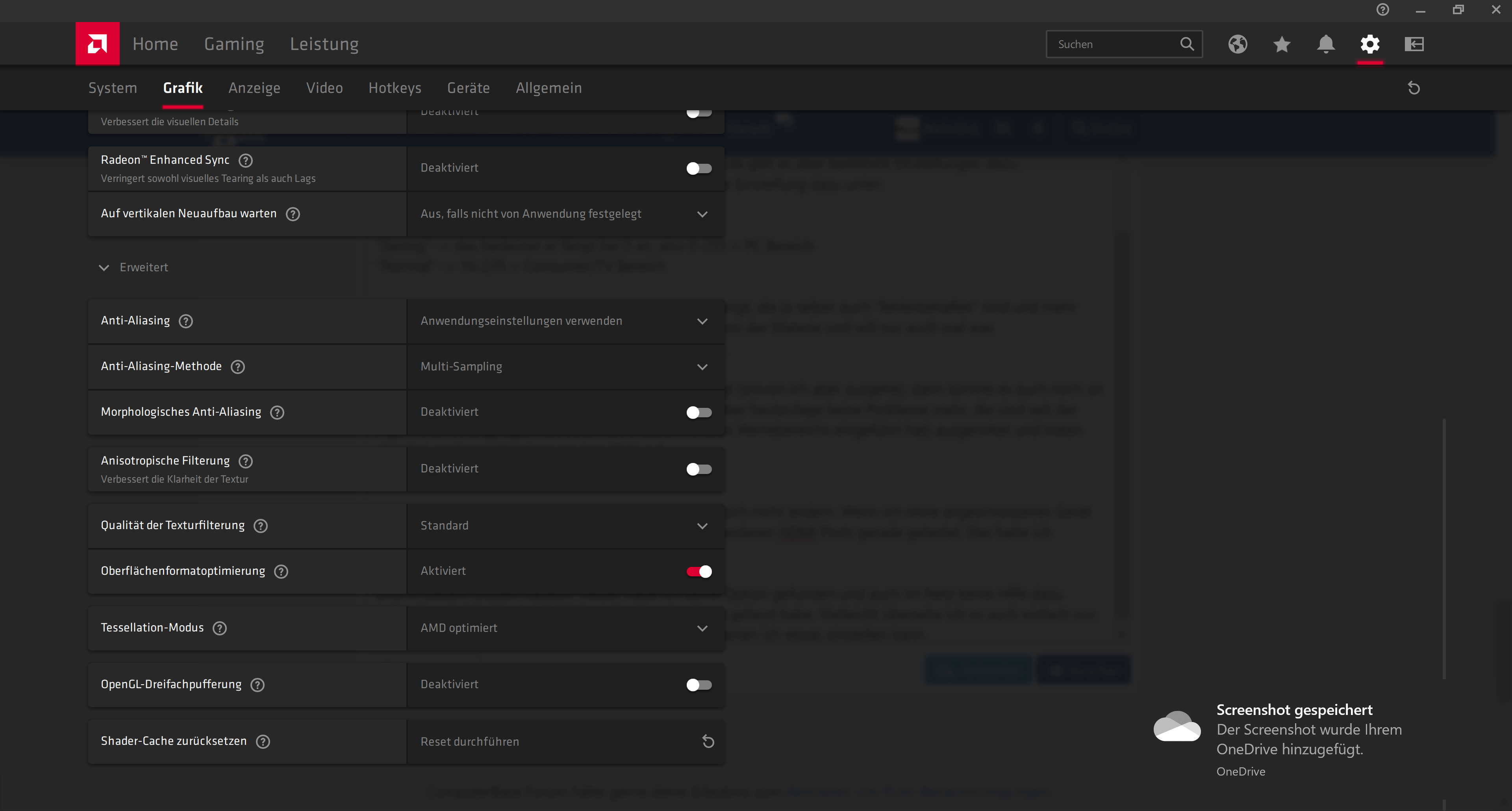
Task: Open notifications bell icon
Action: point(1326,44)
